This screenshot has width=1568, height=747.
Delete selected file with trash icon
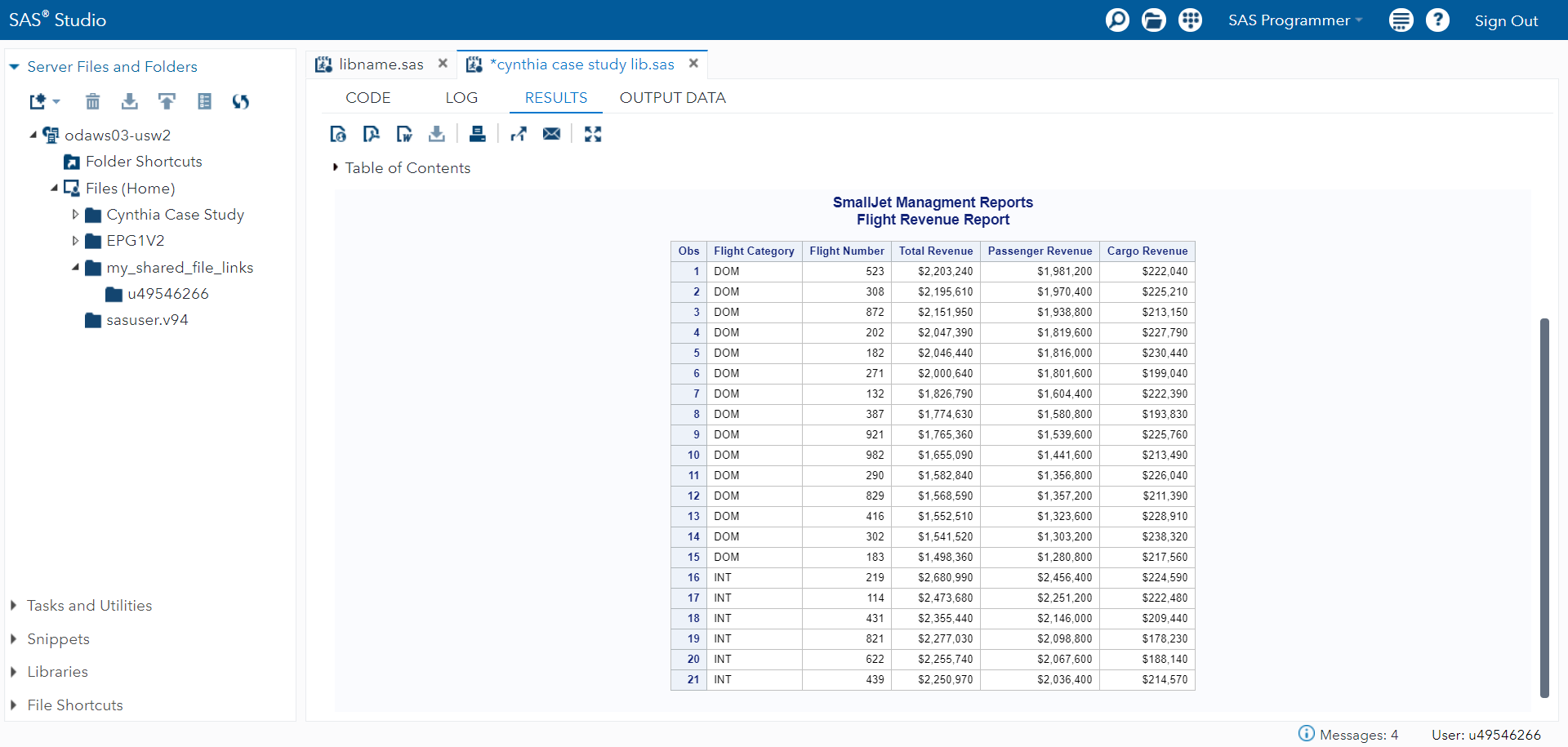tap(93, 101)
